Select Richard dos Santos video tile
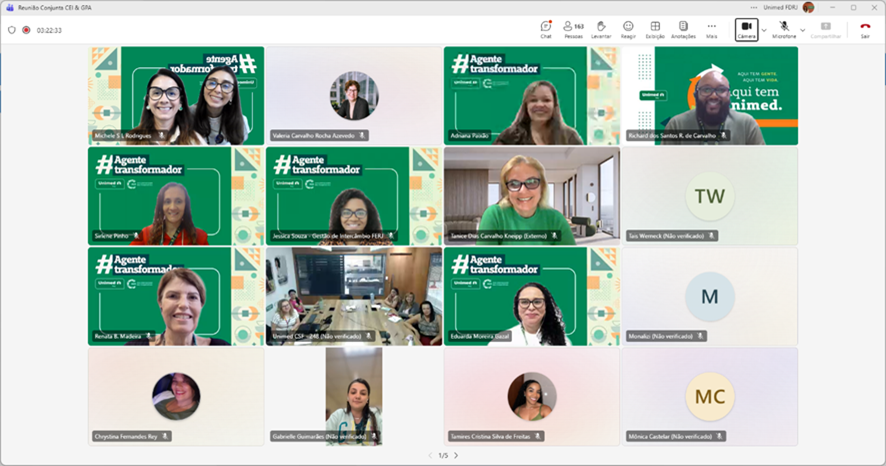 (710, 95)
